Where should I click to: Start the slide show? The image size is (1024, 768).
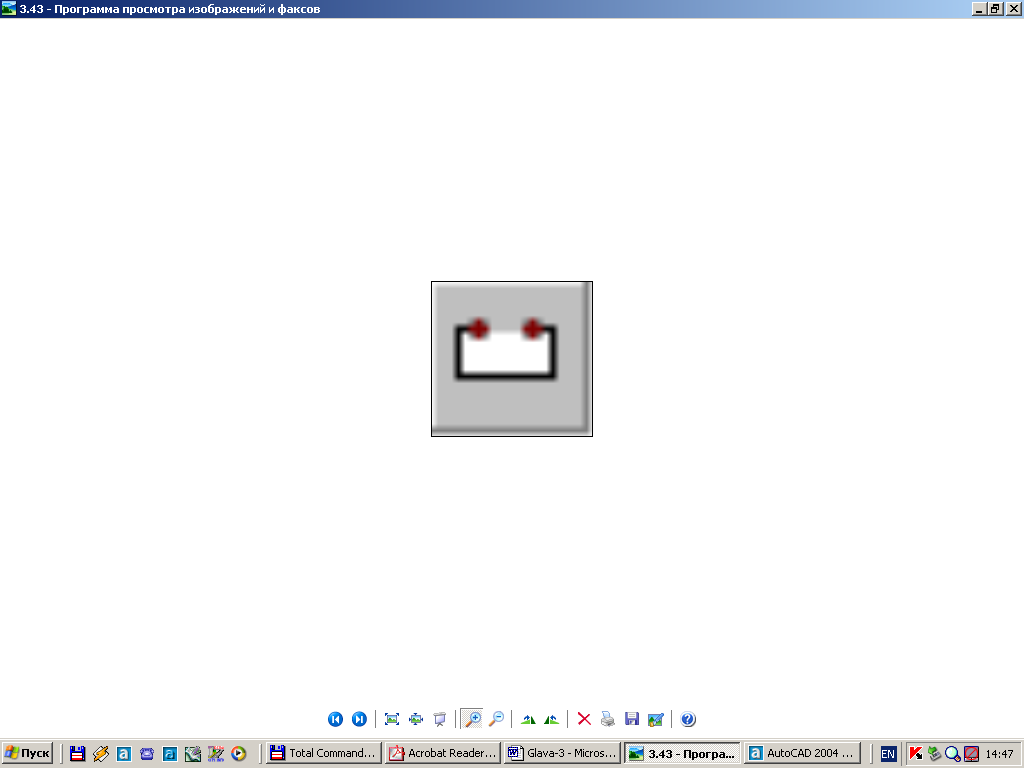pyautogui.click(x=440, y=719)
